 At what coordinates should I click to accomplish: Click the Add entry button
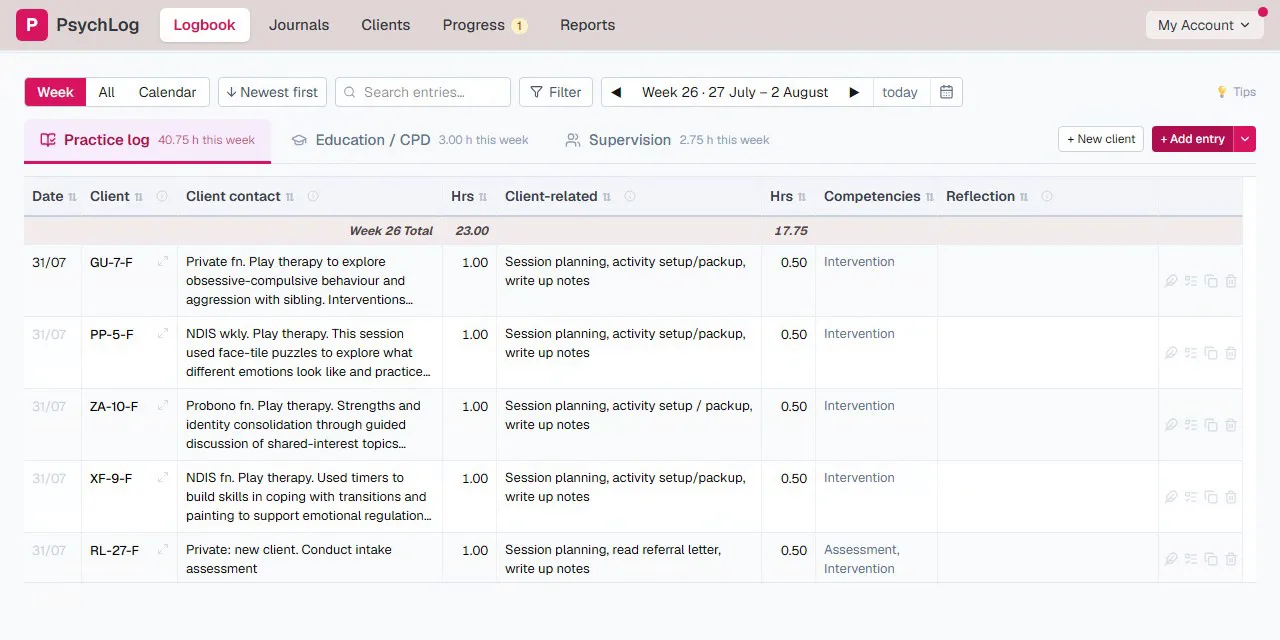tap(1193, 139)
